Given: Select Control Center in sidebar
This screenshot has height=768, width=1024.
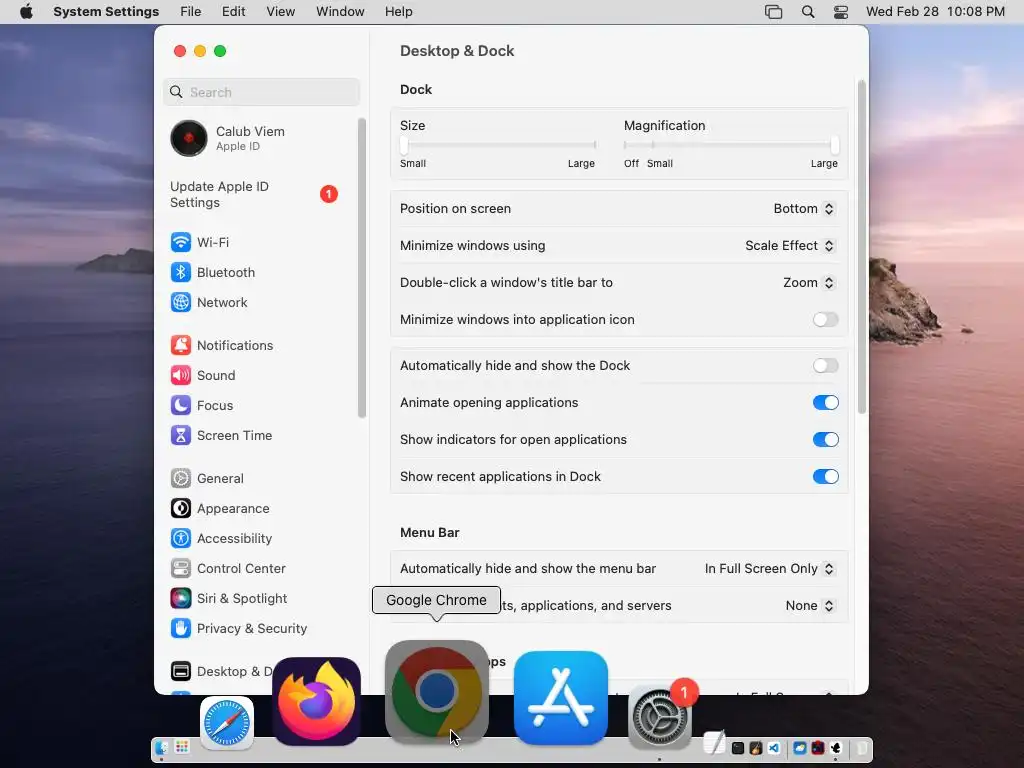Looking at the screenshot, I should click(228, 569).
